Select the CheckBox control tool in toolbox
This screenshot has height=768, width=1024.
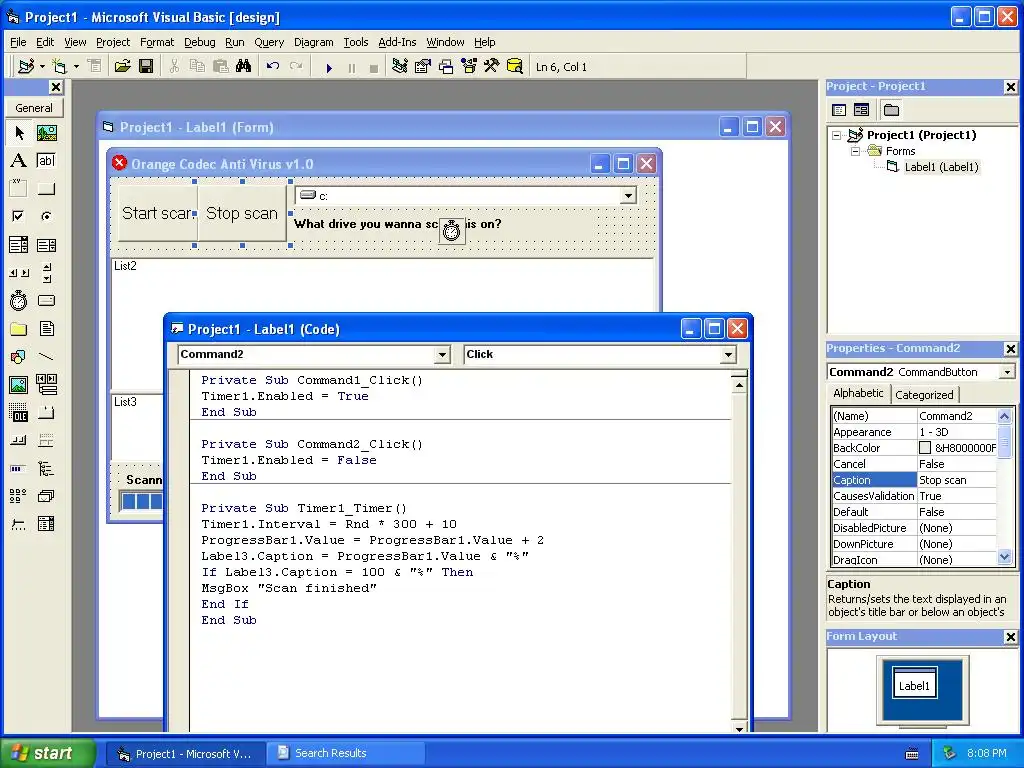coord(19,216)
